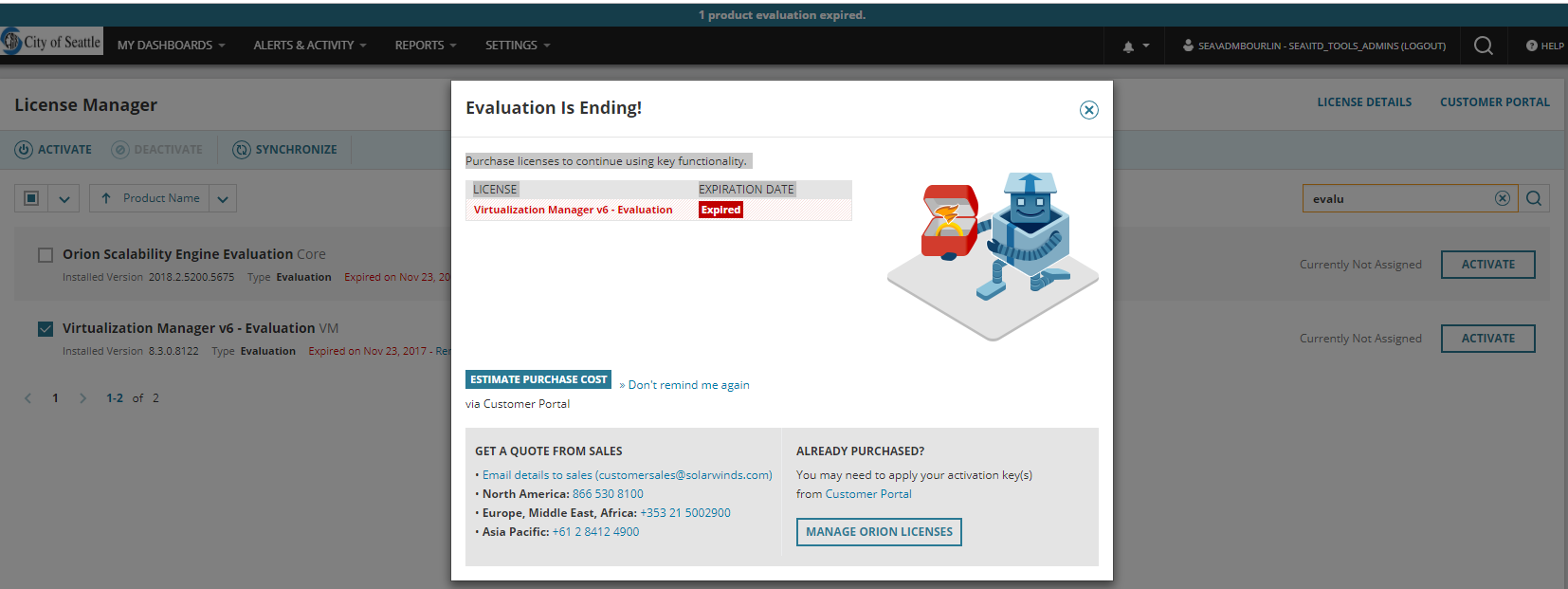Click Asia Pacific phone number +61 2 8412 4900
This screenshot has height=589, width=1568.
point(595,532)
